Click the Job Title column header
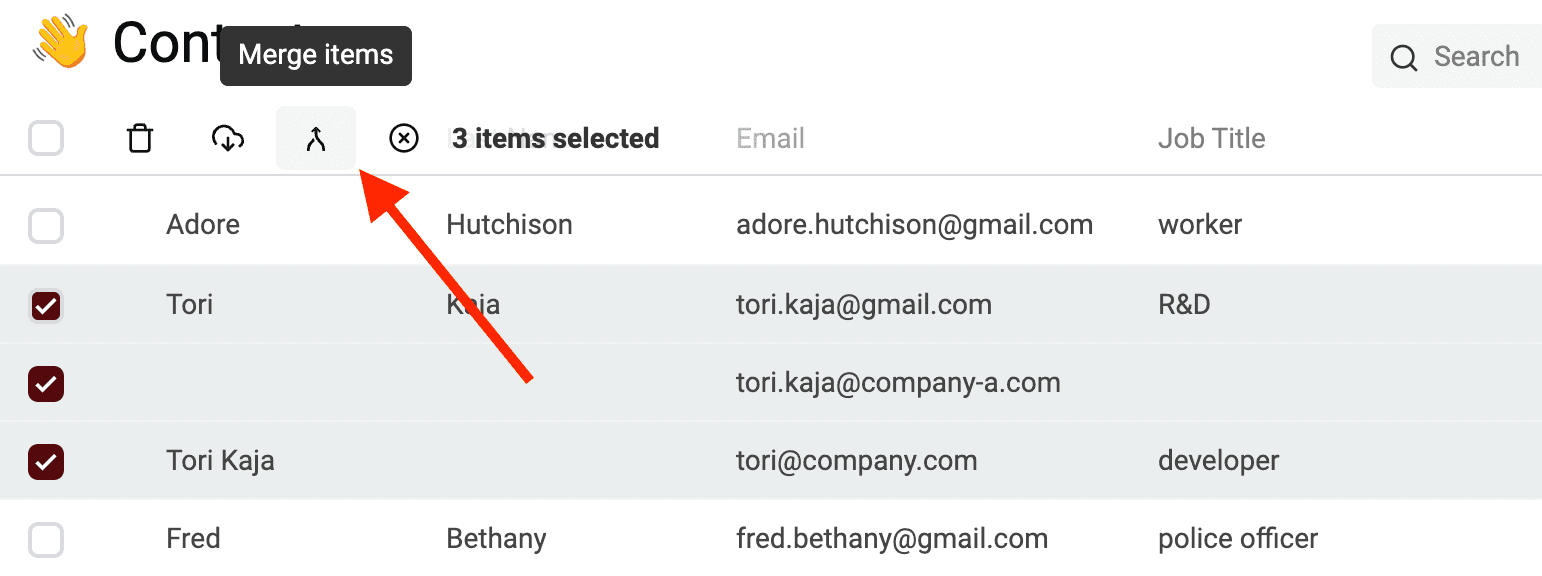 pos(1211,139)
